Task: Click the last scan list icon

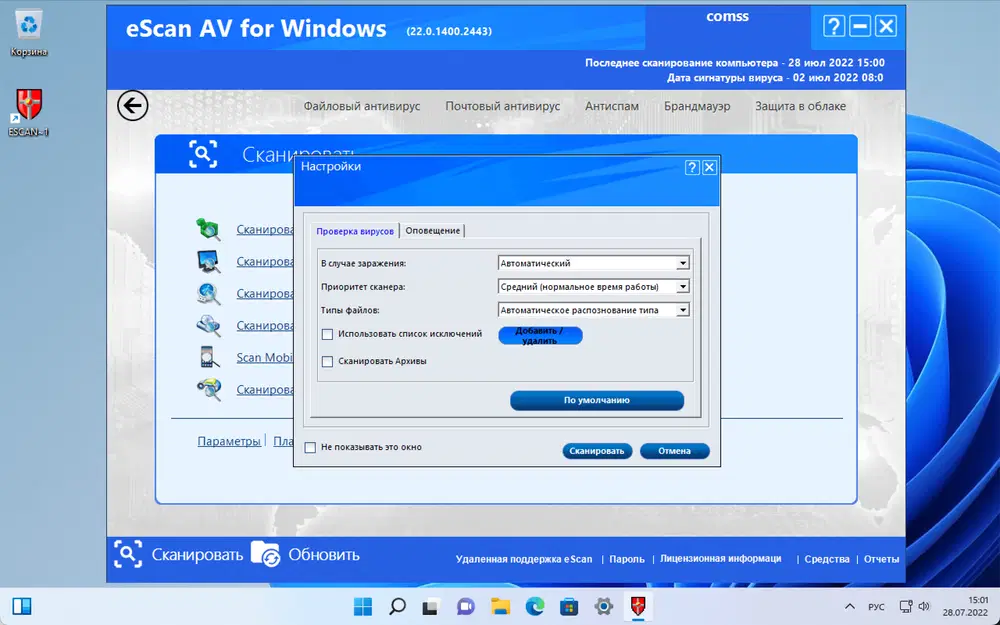Action: pyautogui.click(x=209, y=389)
